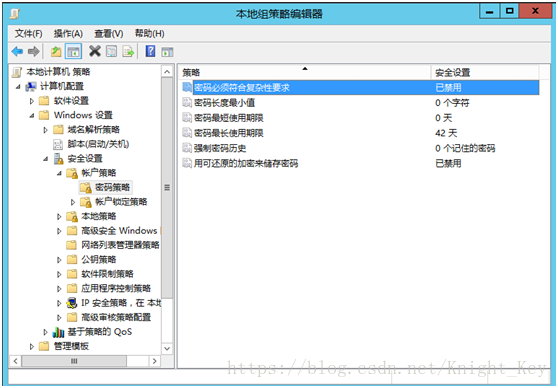Click the application icon in title bar
558x388 pixels.
[15, 14]
